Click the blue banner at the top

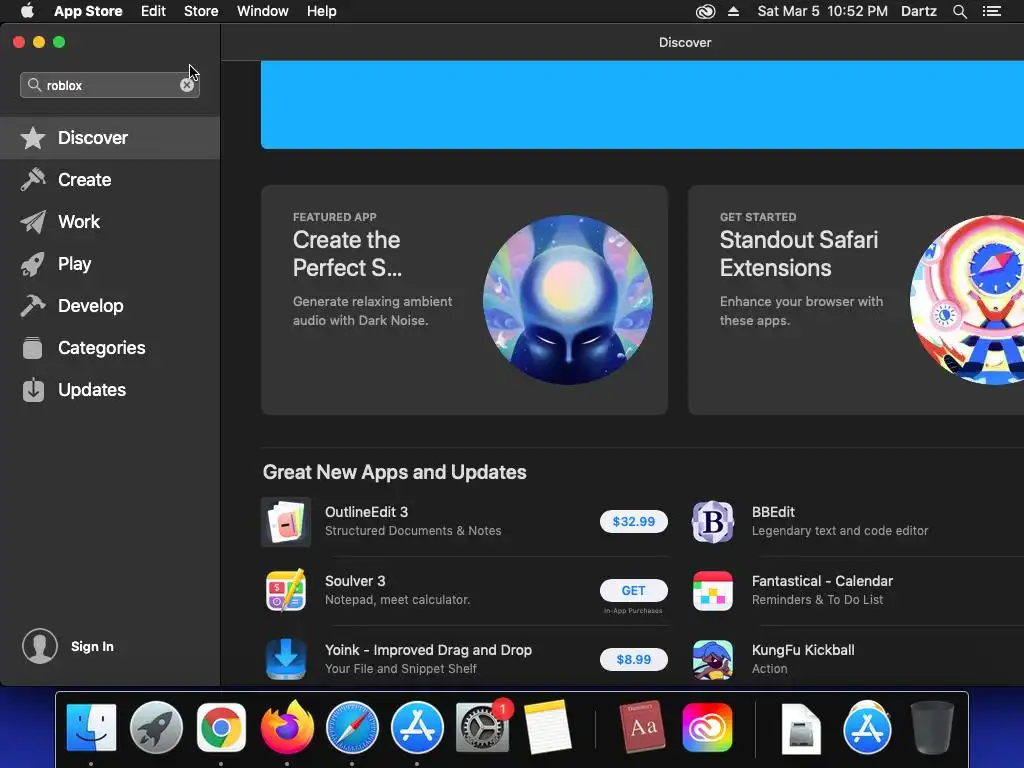tap(642, 104)
